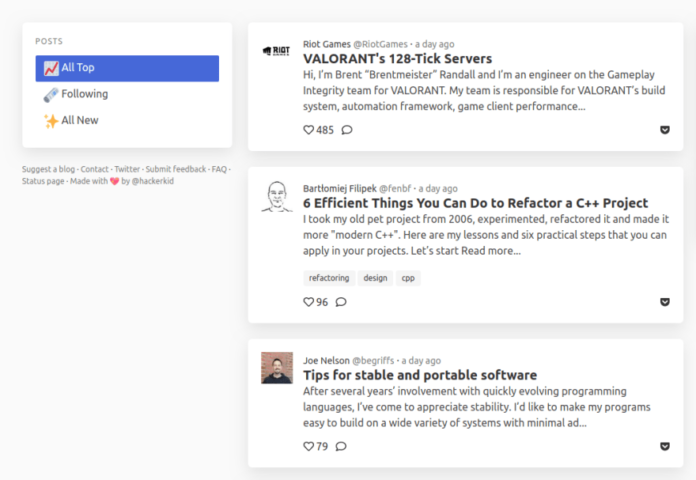The height and width of the screenshot is (480, 696).
Task: Open comments on the C++ refactor post
Action: pos(341,302)
